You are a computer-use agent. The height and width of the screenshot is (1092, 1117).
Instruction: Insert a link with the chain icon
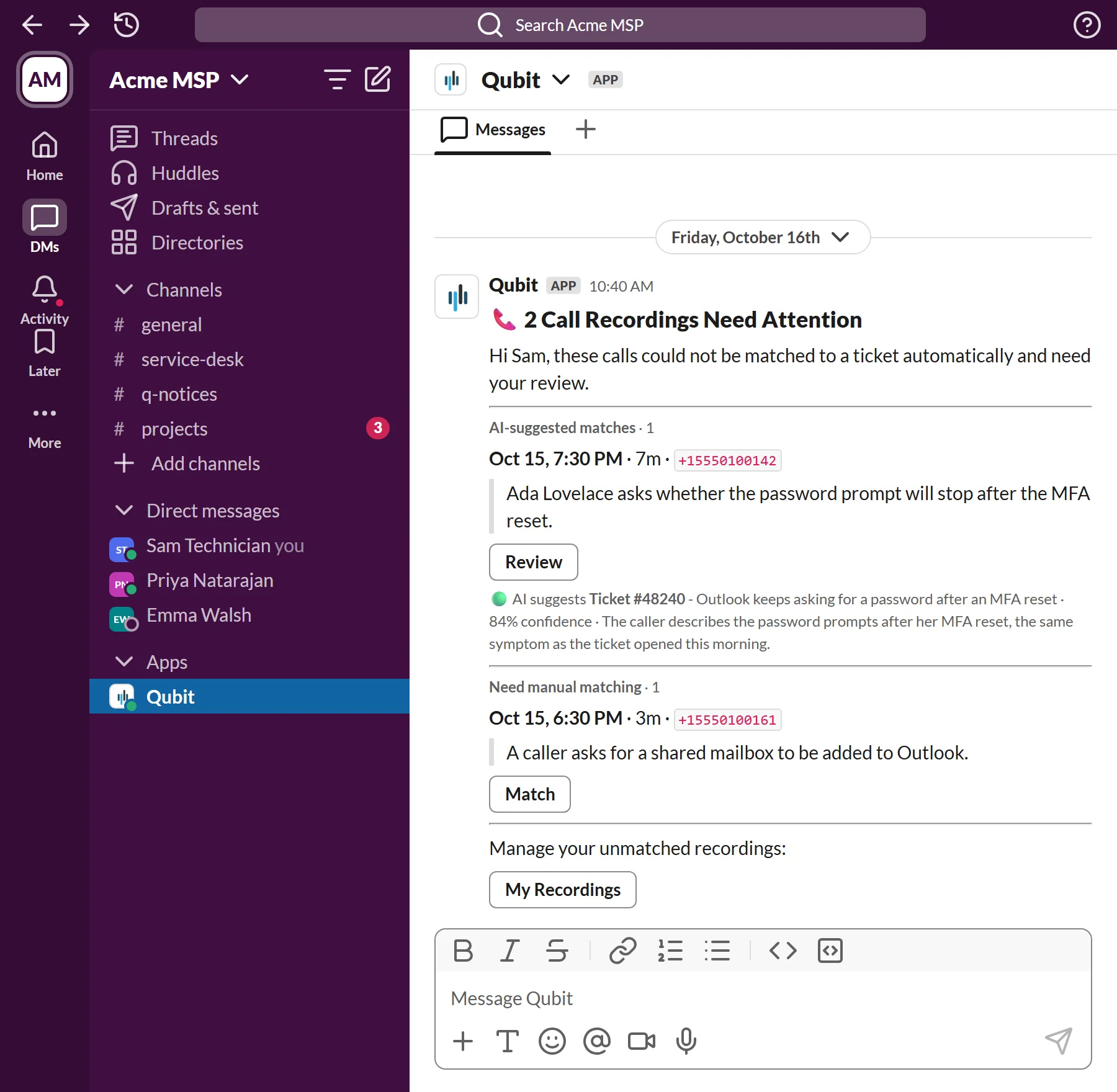[x=622, y=951]
